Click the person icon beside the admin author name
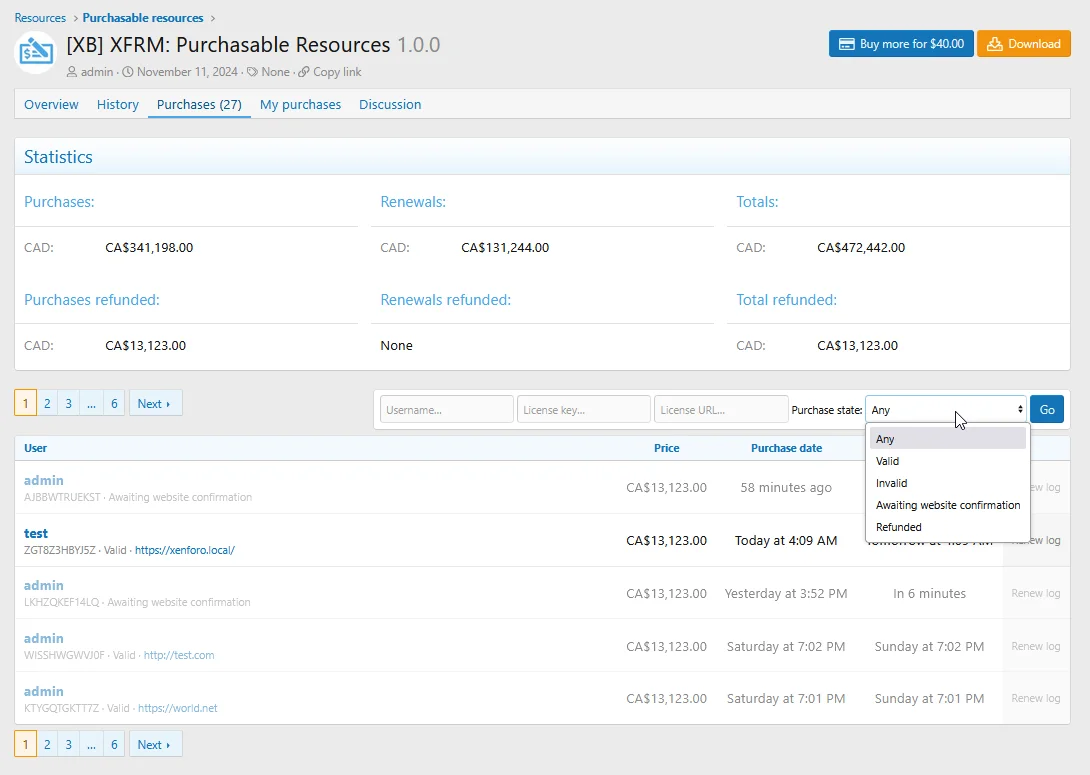1090x775 pixels. click(73, 71)
